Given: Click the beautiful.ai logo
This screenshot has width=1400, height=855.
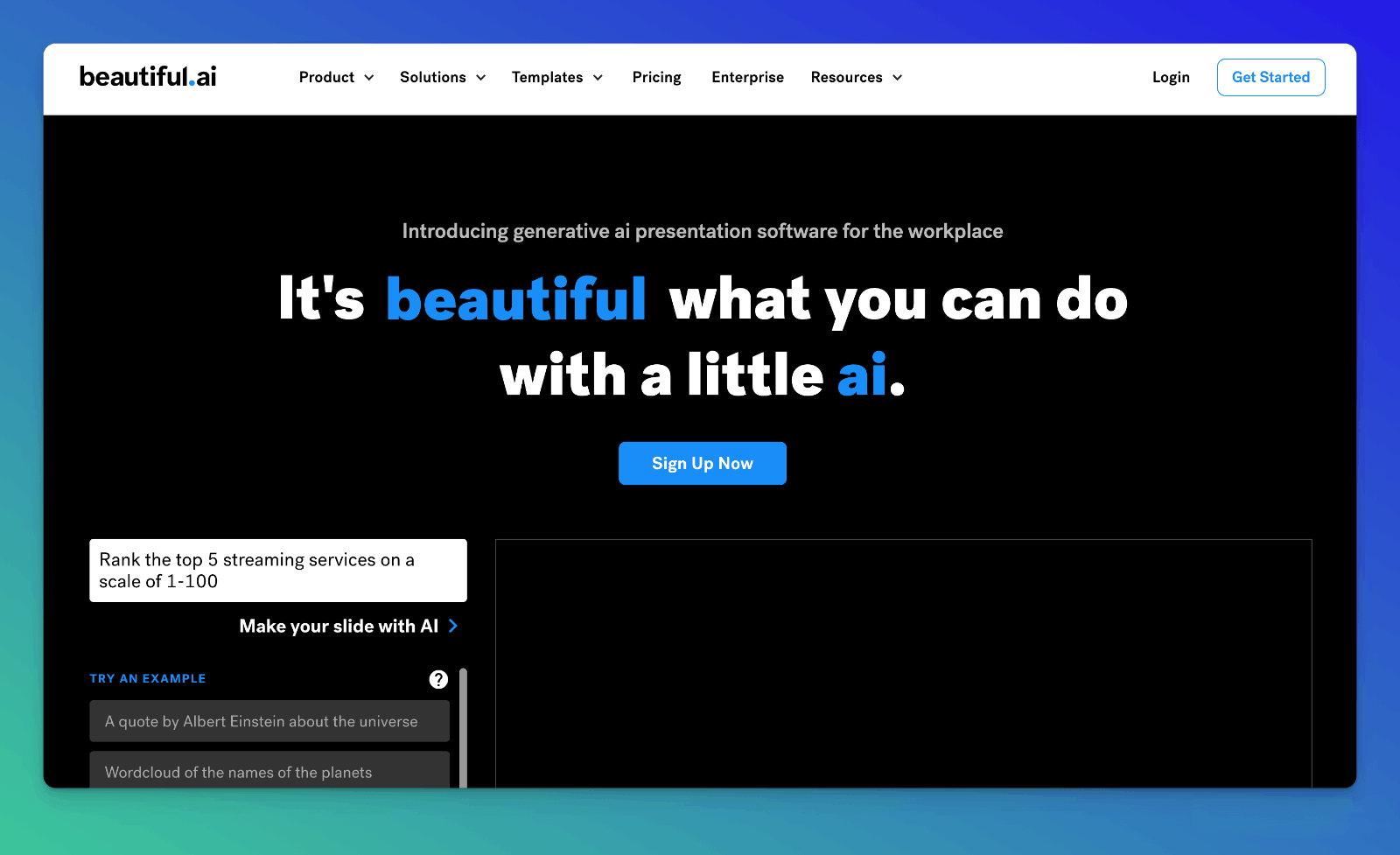Looking at the screenshot, I should 148,77.
